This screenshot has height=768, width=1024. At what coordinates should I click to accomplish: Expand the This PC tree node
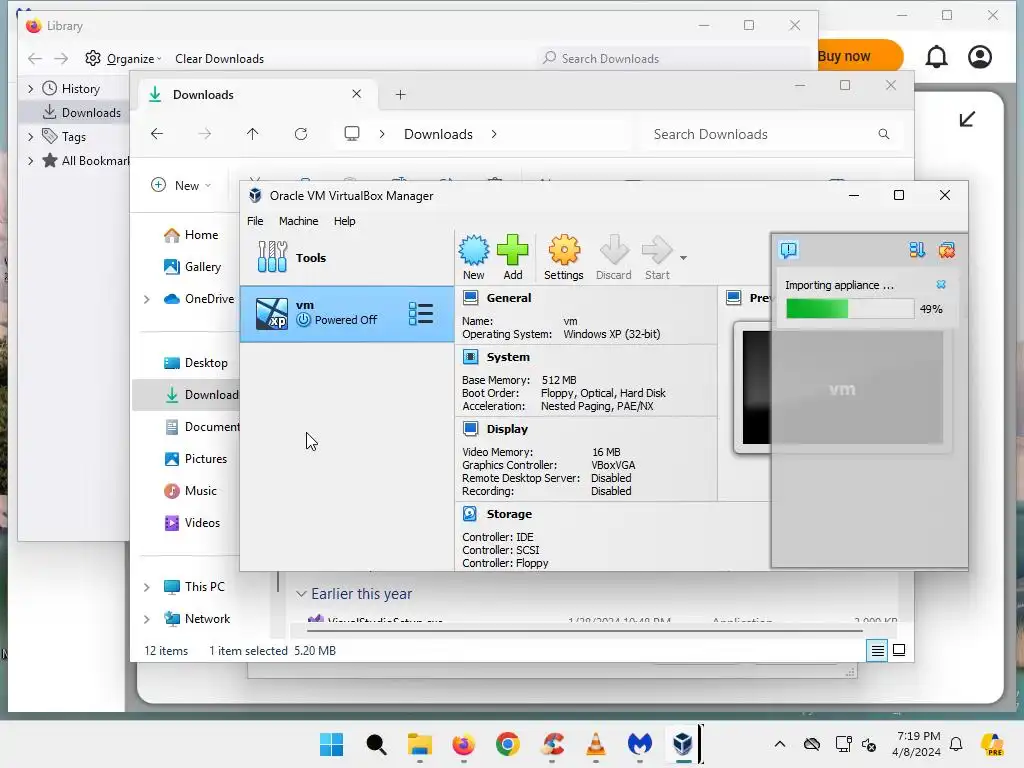coord(147,587)
